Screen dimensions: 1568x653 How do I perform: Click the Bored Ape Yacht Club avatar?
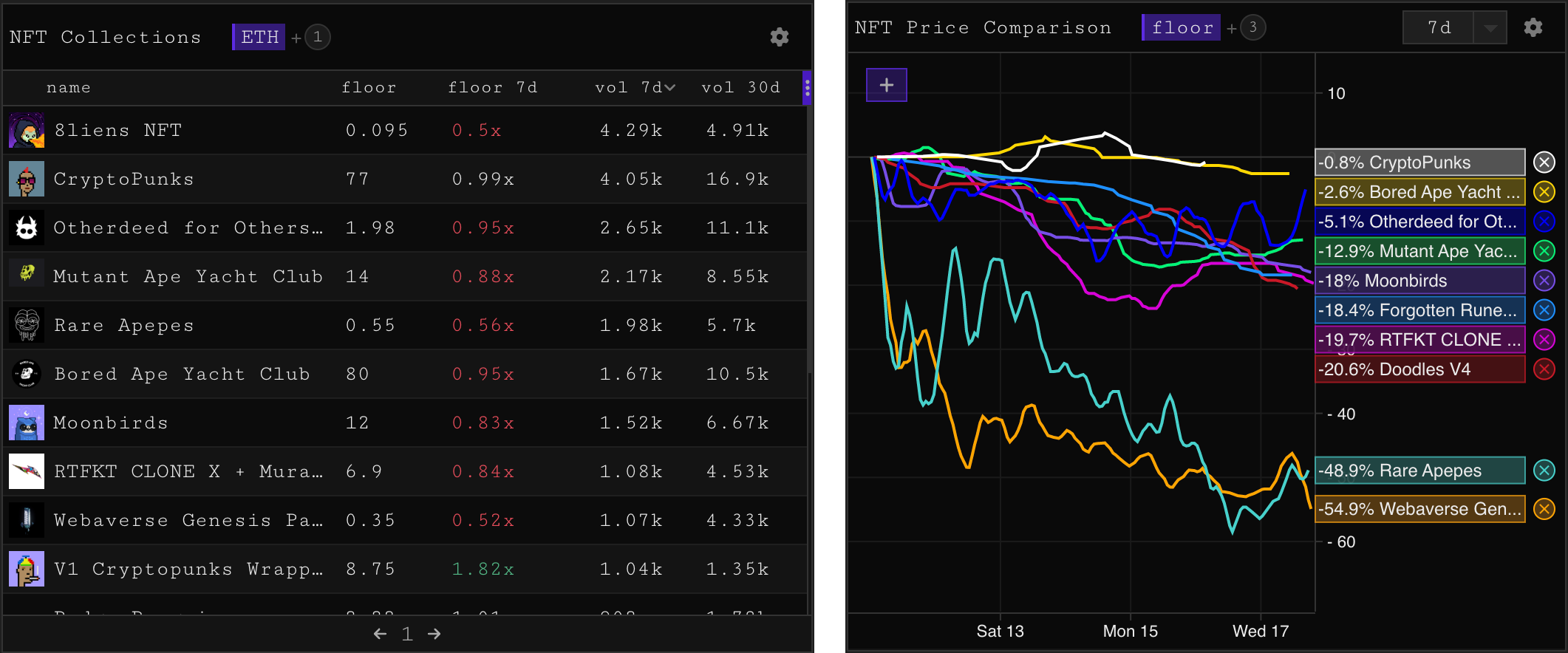pyautogui.click(x=27, y=374)
